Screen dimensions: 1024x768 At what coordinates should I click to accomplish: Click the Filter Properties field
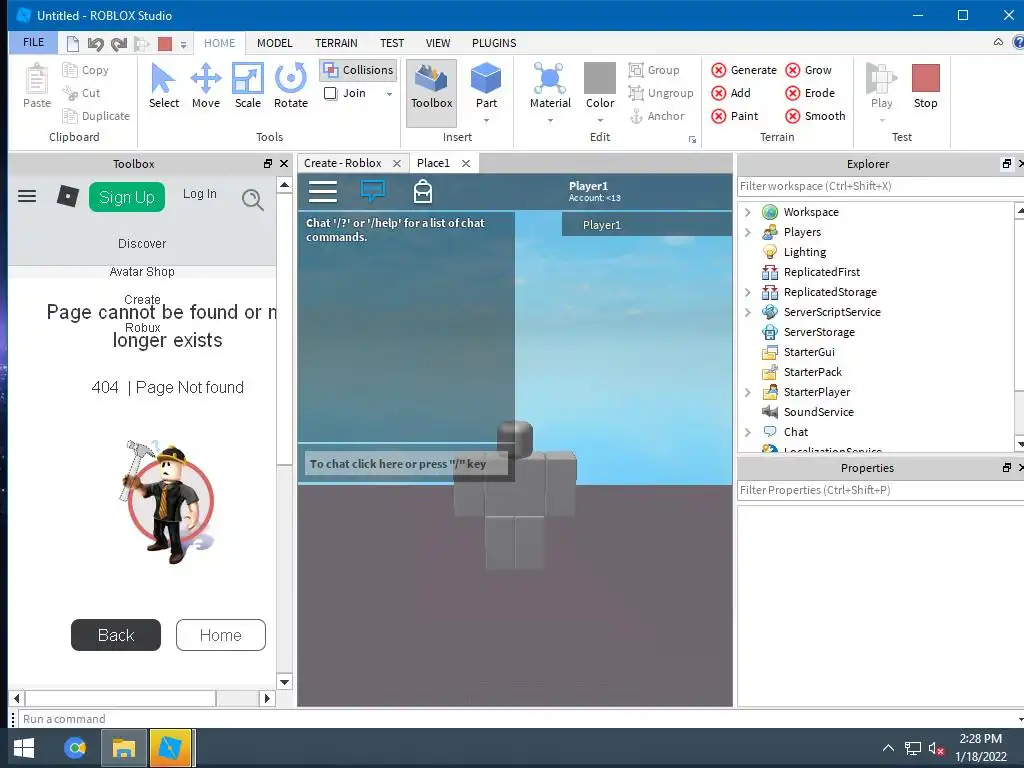pos(880,490)
